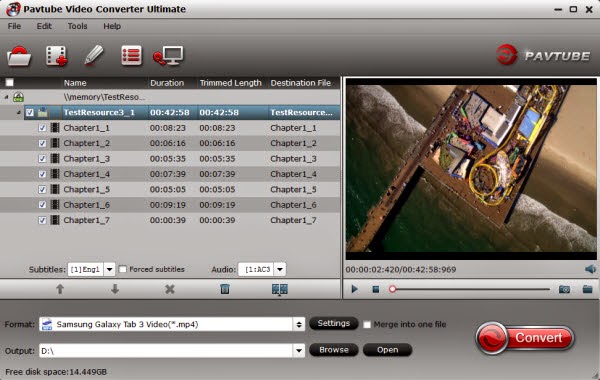Screen dimensions: 600x380
Task: Click the disc icon of memory source
Action: 18,97
